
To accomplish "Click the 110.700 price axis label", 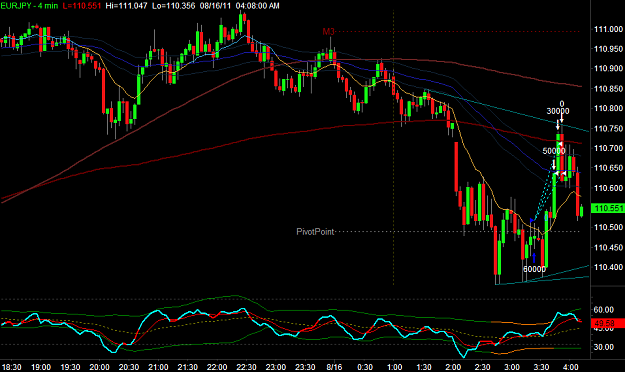I will click(608, 148).
